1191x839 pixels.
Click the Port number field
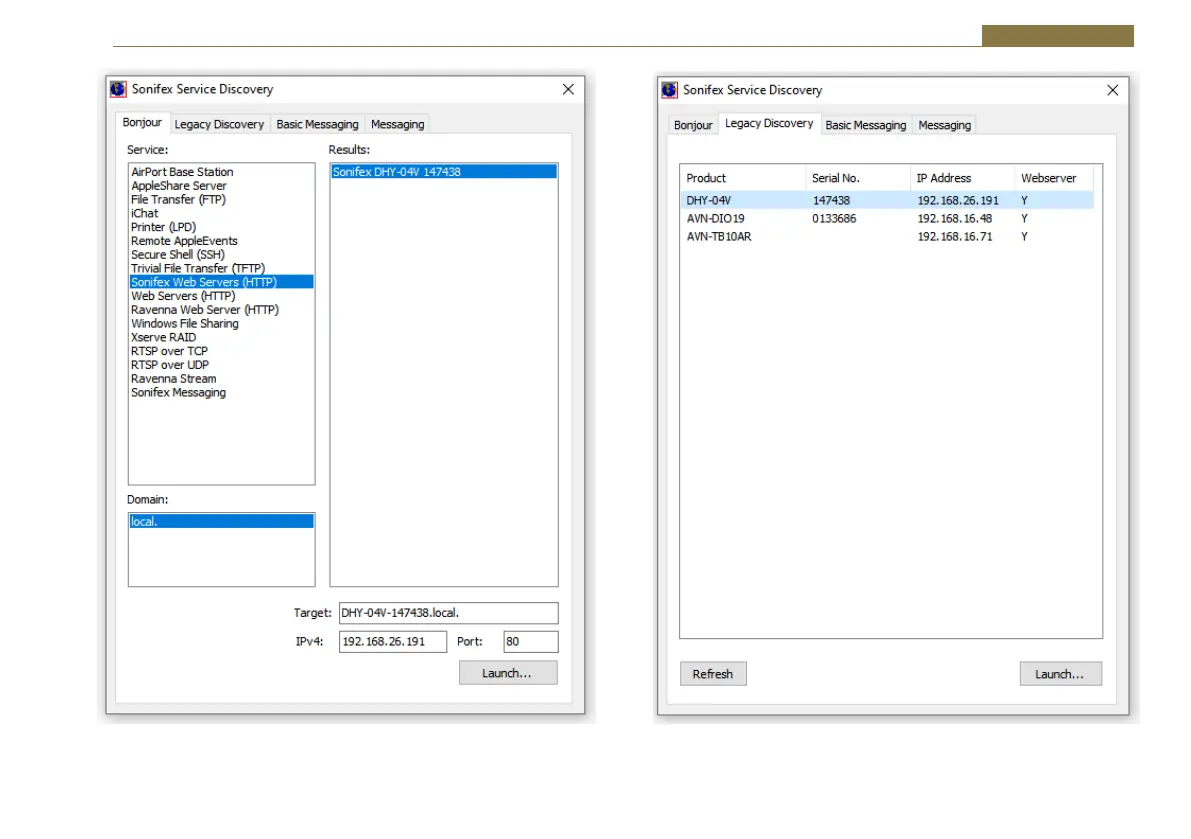[530, 642]
